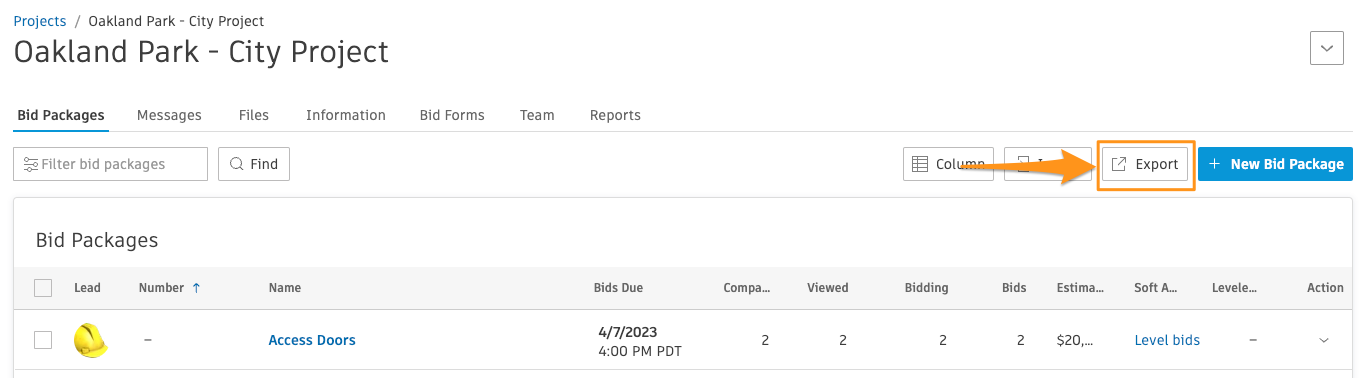Click the Number column sort arrow
The height and width of the screenshot is (378, 1365).
tap(196, 288)
